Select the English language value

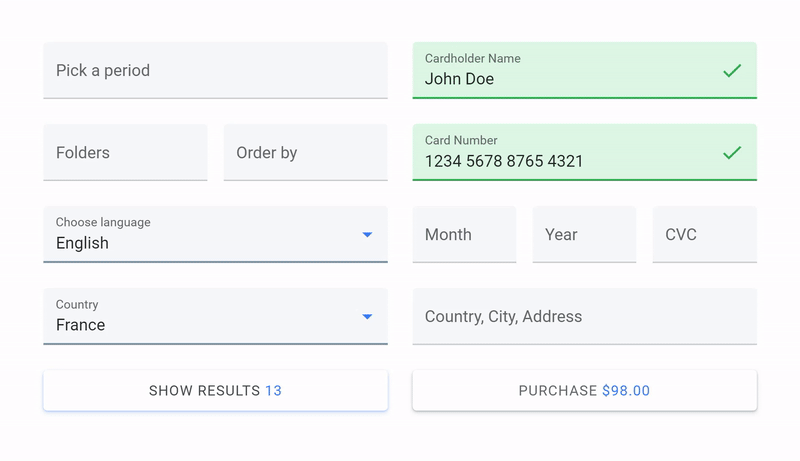(82, 243)
